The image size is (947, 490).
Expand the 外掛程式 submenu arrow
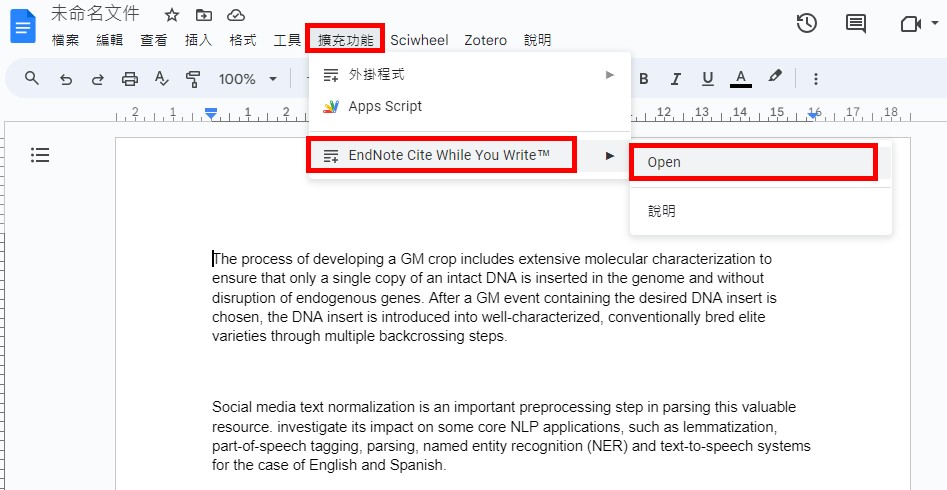(x=610, y=75)
